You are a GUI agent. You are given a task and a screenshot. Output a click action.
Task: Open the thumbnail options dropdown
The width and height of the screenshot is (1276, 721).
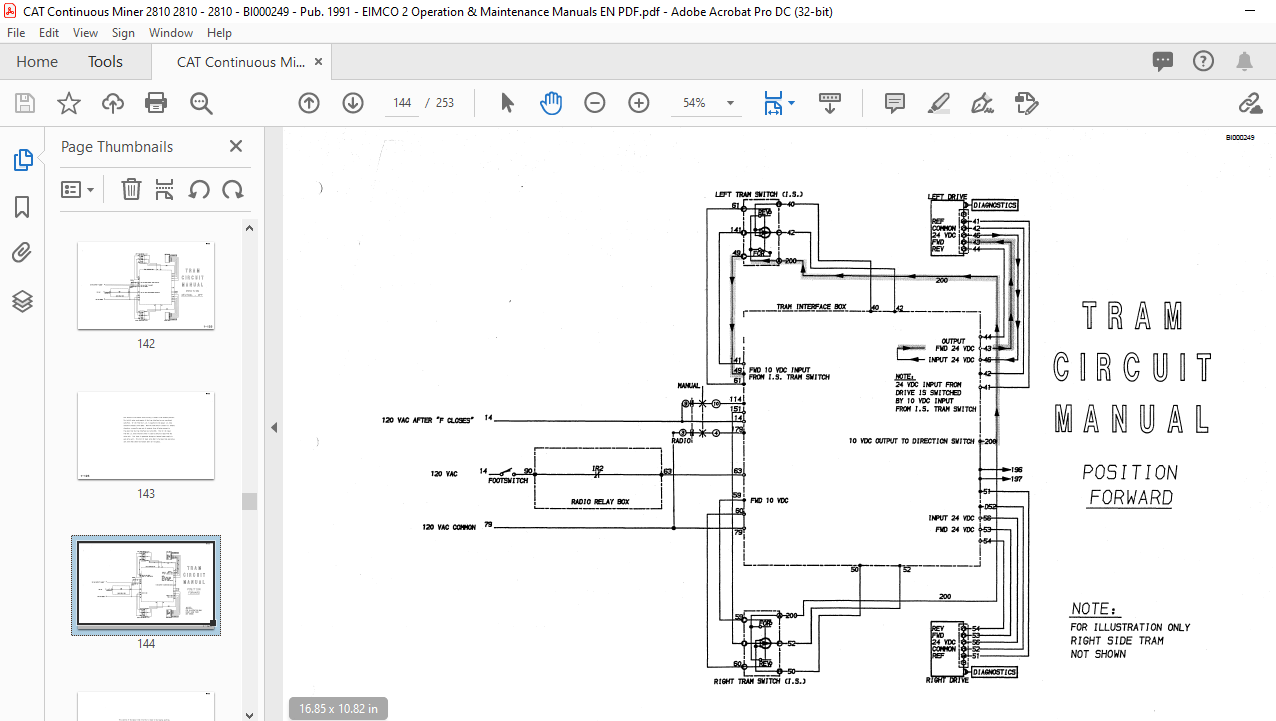78,189
